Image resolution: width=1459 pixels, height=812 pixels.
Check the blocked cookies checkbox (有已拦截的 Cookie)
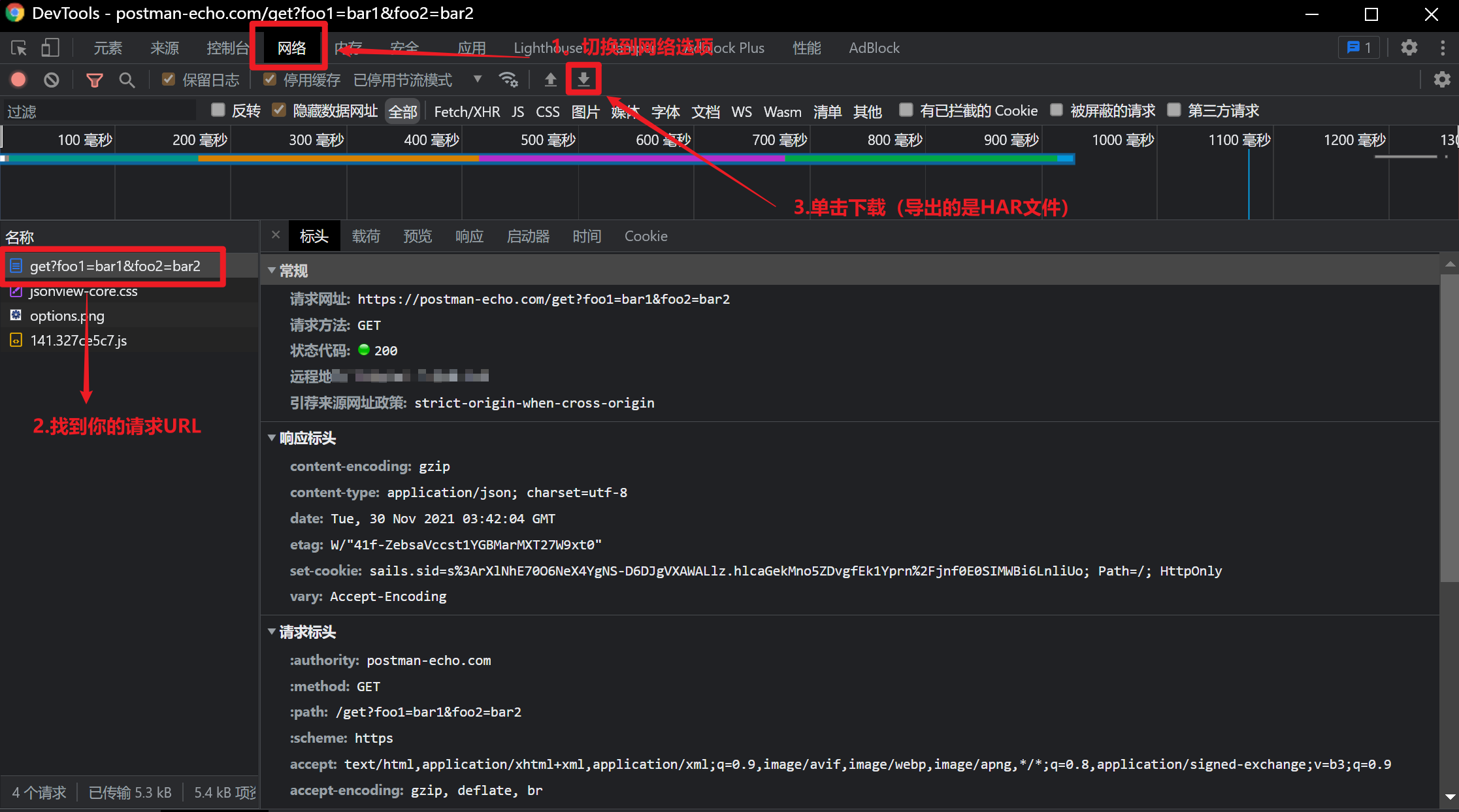click(x=906, y=110)
